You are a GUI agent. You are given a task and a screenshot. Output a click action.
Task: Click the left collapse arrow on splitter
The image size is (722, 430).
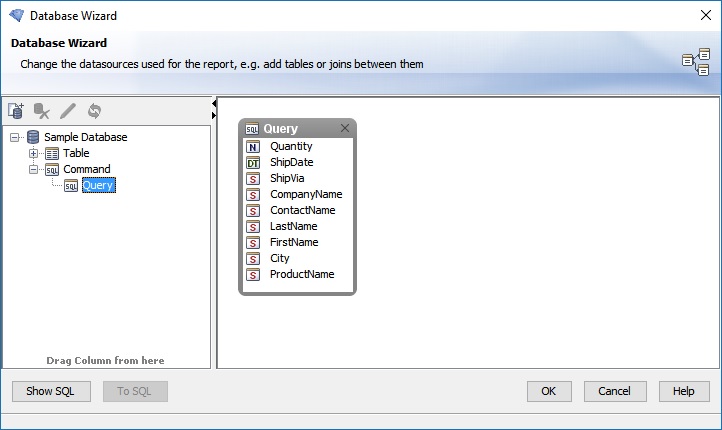(214, 104)
